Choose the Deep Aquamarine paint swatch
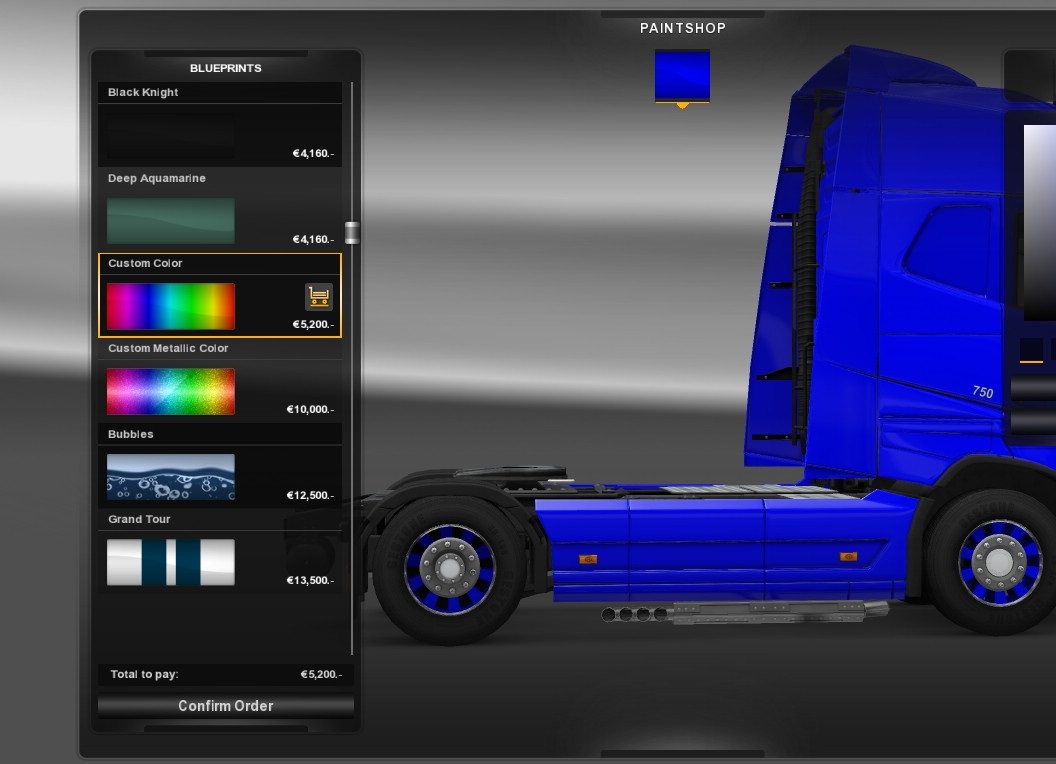 coord(170,221)
